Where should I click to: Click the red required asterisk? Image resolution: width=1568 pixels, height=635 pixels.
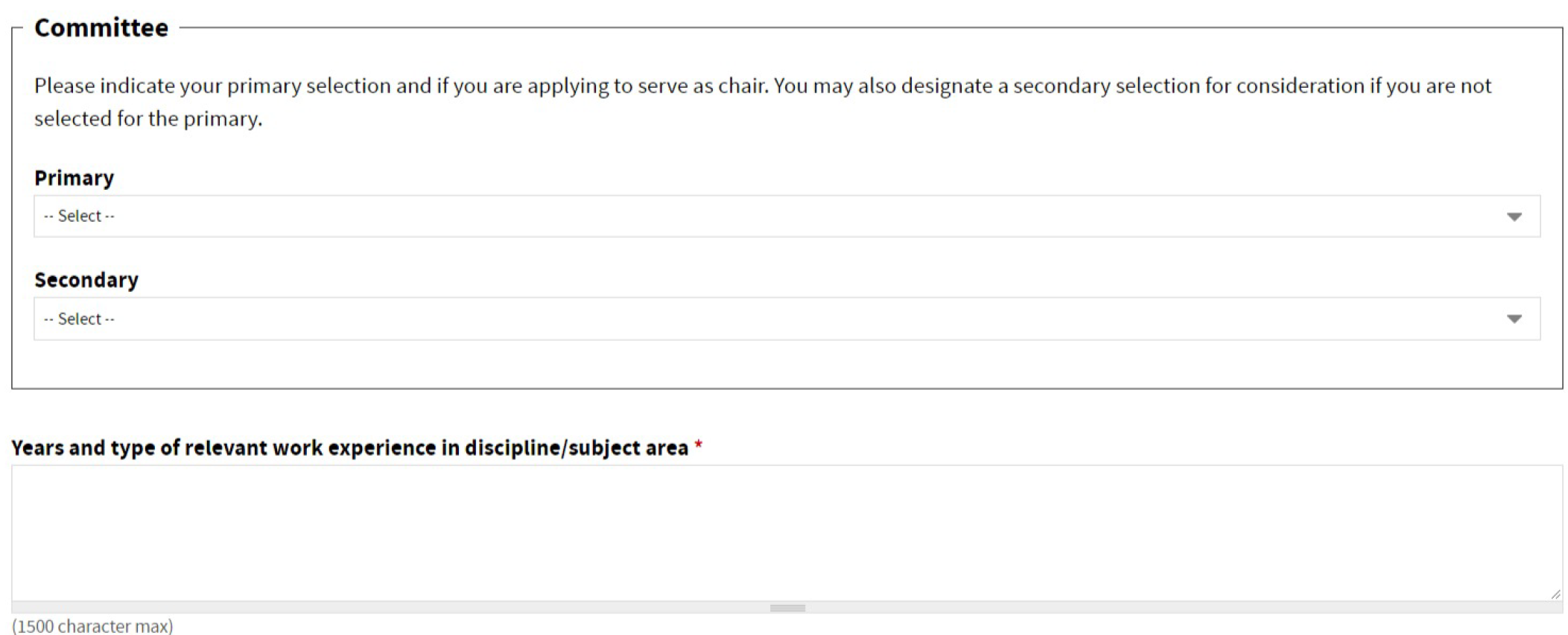699,446
